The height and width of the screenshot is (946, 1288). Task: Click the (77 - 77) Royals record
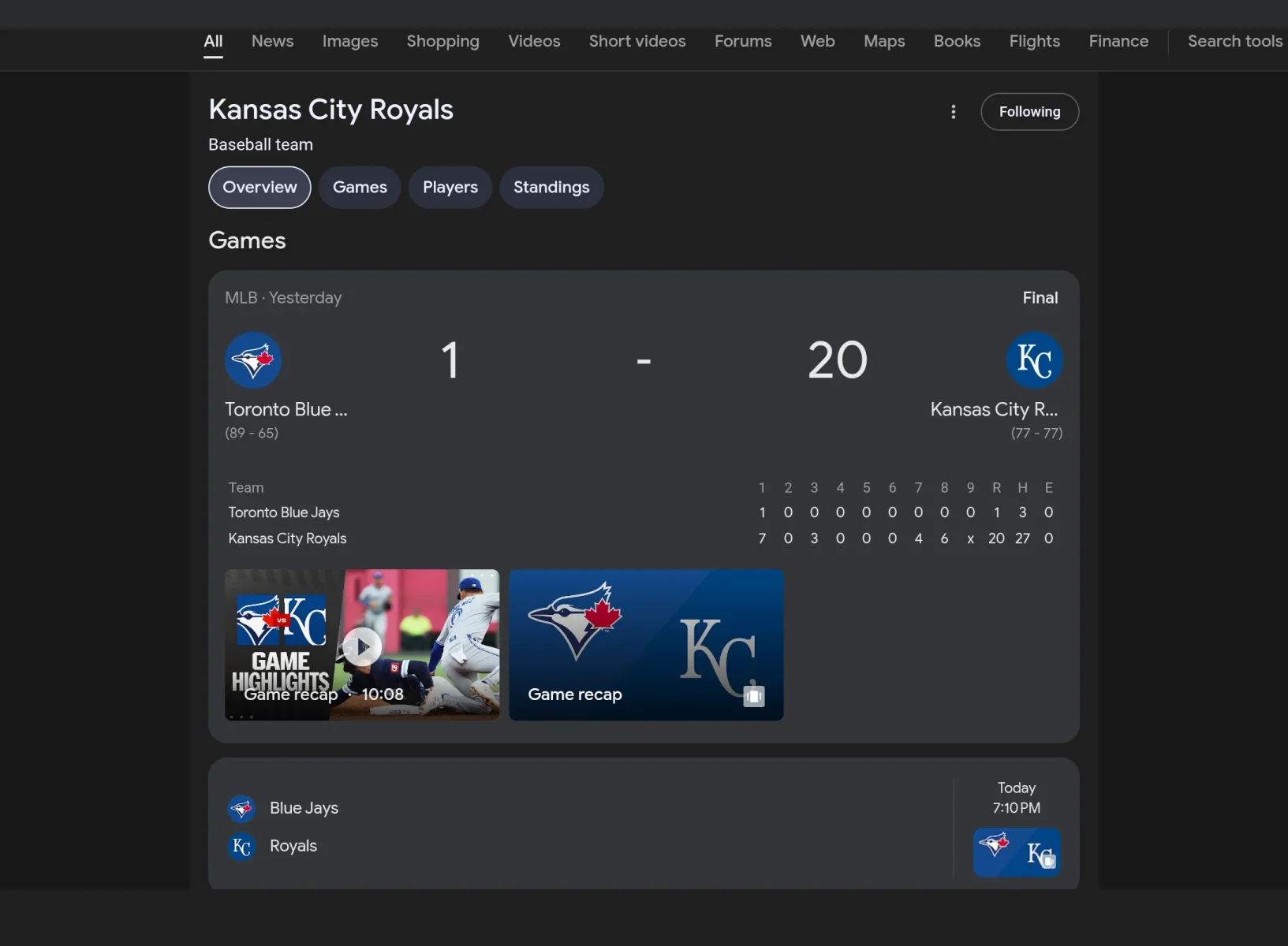1036,434
